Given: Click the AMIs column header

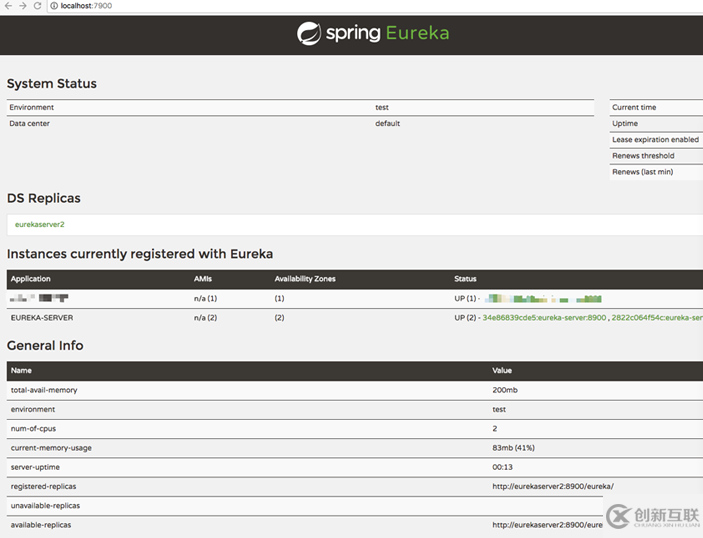Looking at the screenshot, I should click(203, 279).
